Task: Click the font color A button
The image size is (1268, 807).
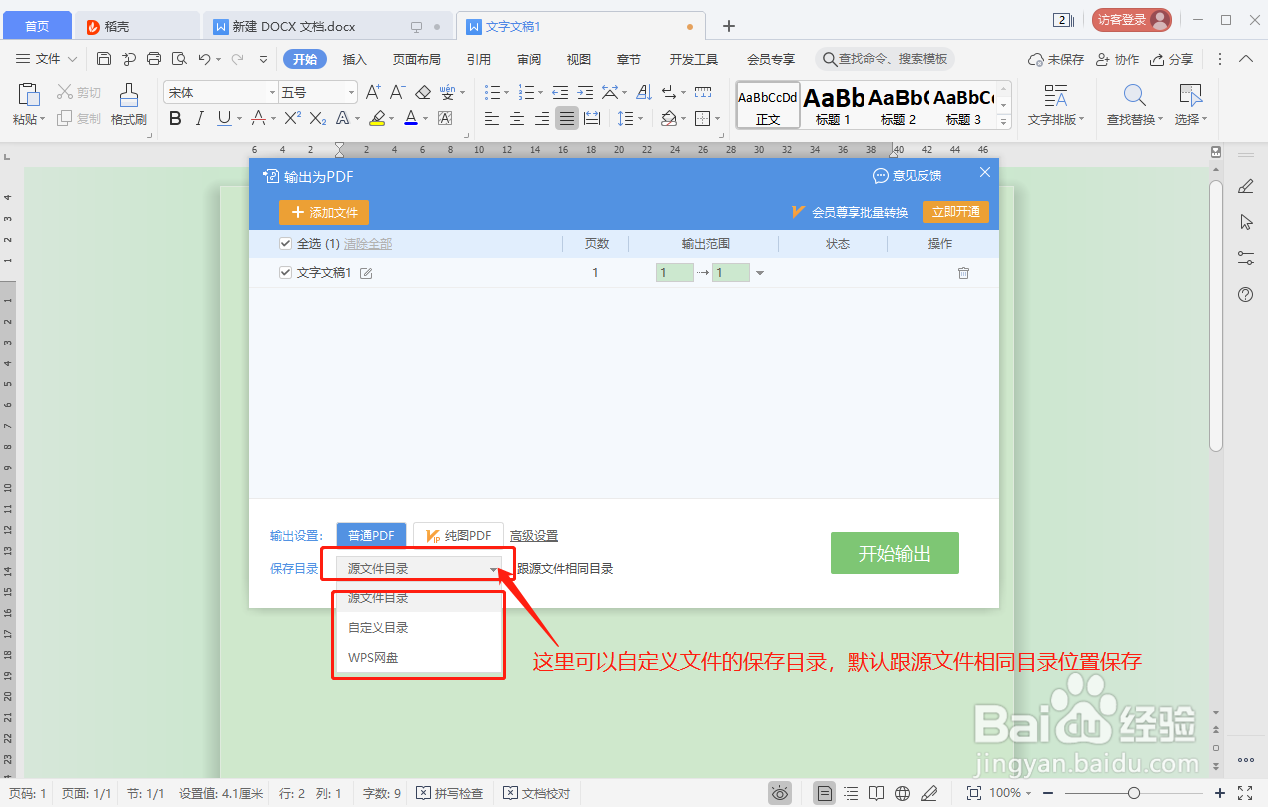Action: click(x=410, y=119)
